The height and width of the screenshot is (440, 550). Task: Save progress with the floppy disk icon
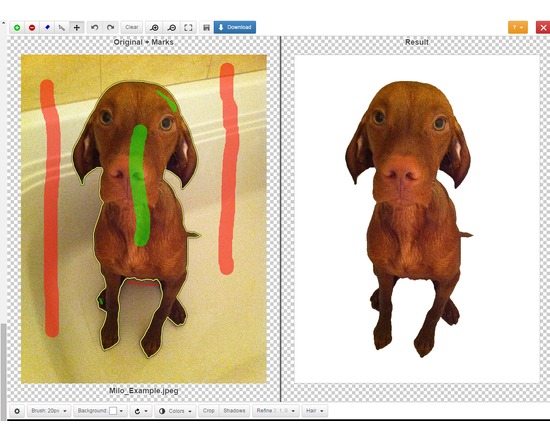click(206, 27)
